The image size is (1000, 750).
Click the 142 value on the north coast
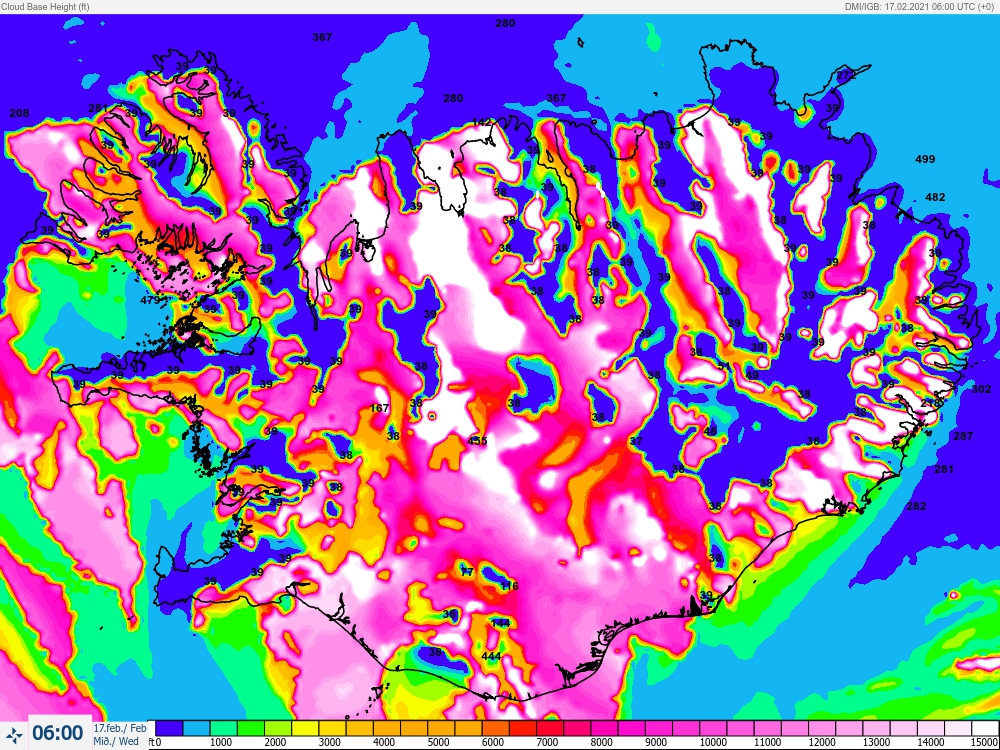[482, 122]
